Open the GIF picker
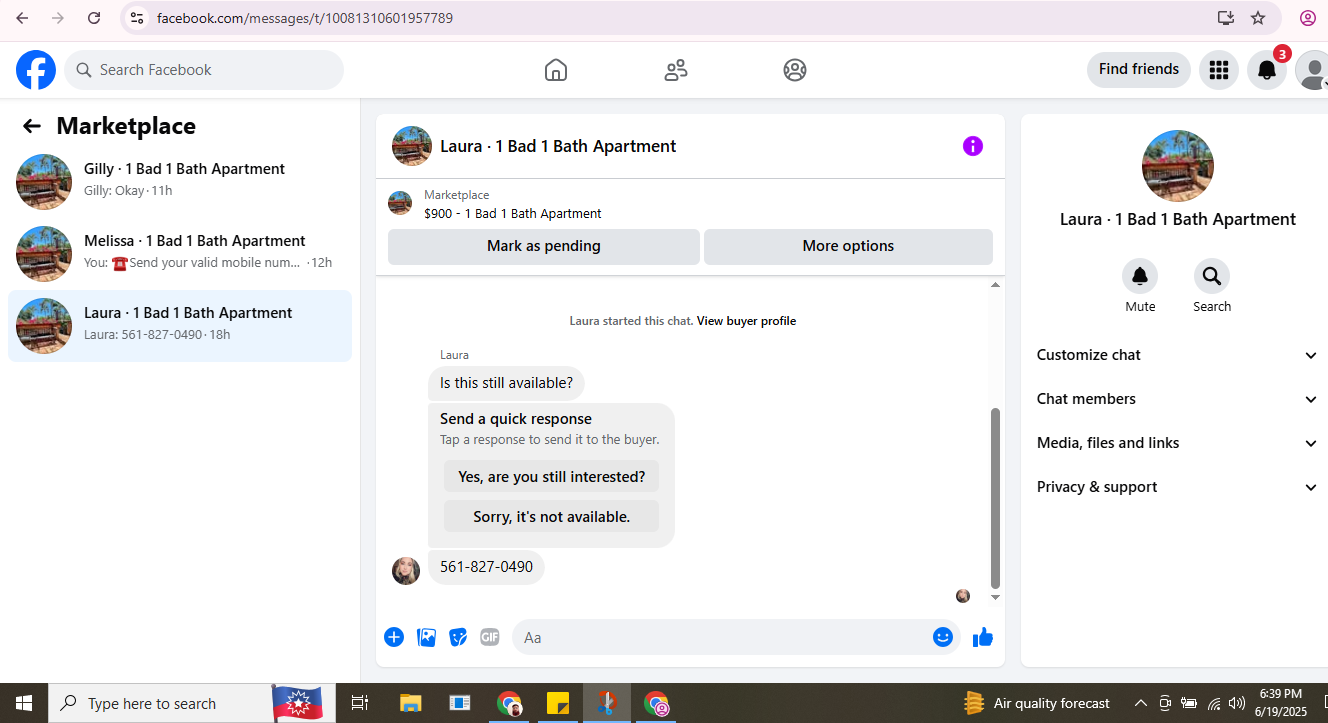This screenshot has width=1328, height=723. pyautogui.click(x=489, y=637)
